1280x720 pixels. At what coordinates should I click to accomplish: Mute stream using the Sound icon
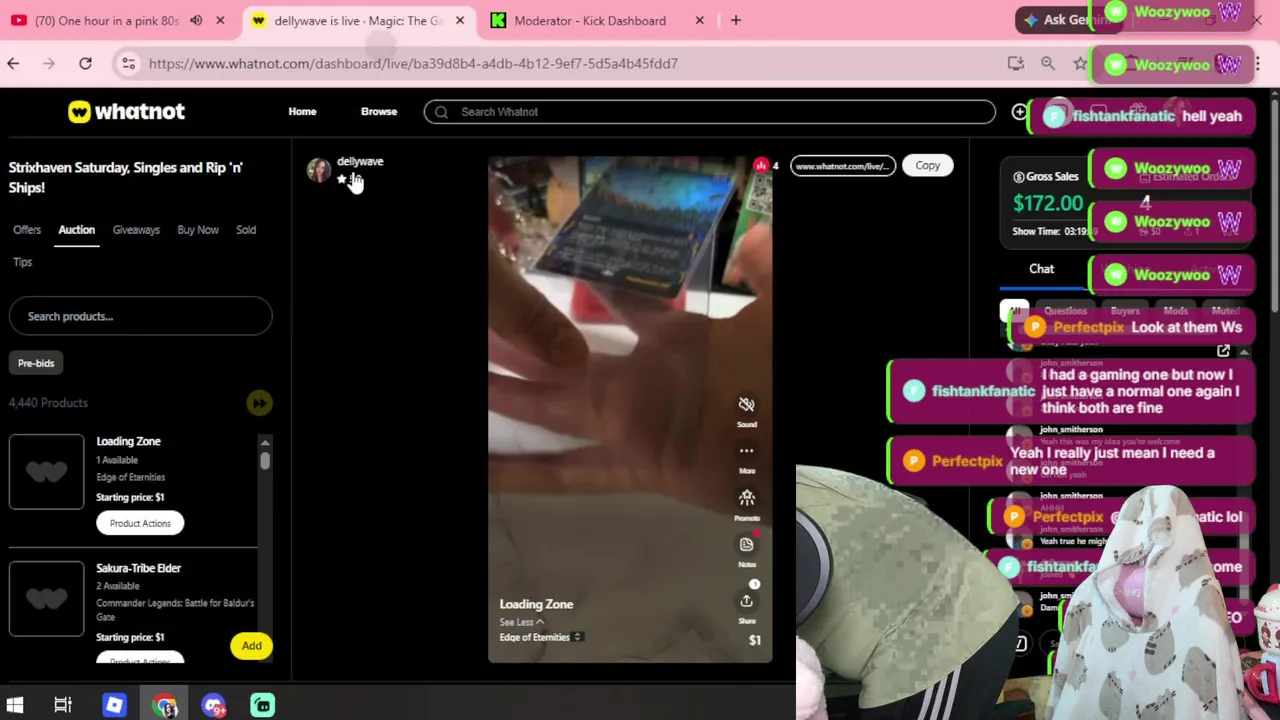746,405
